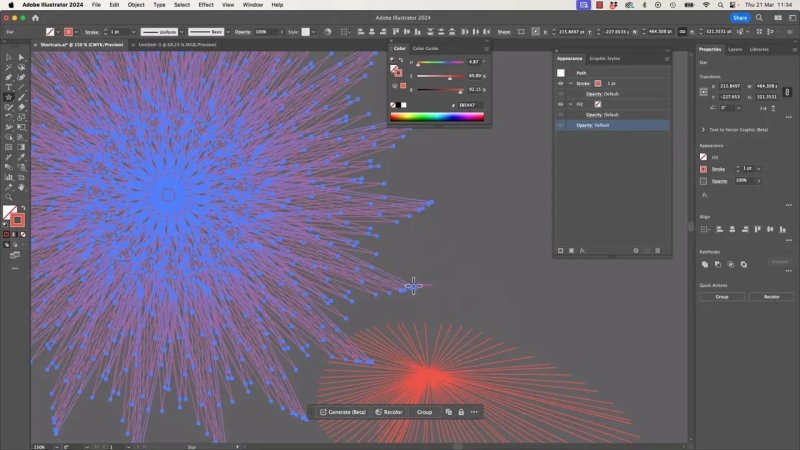The width and height of the screenshot is (800, 450).
Task: Select the Eyedropper tool
Action: [21, 157]
